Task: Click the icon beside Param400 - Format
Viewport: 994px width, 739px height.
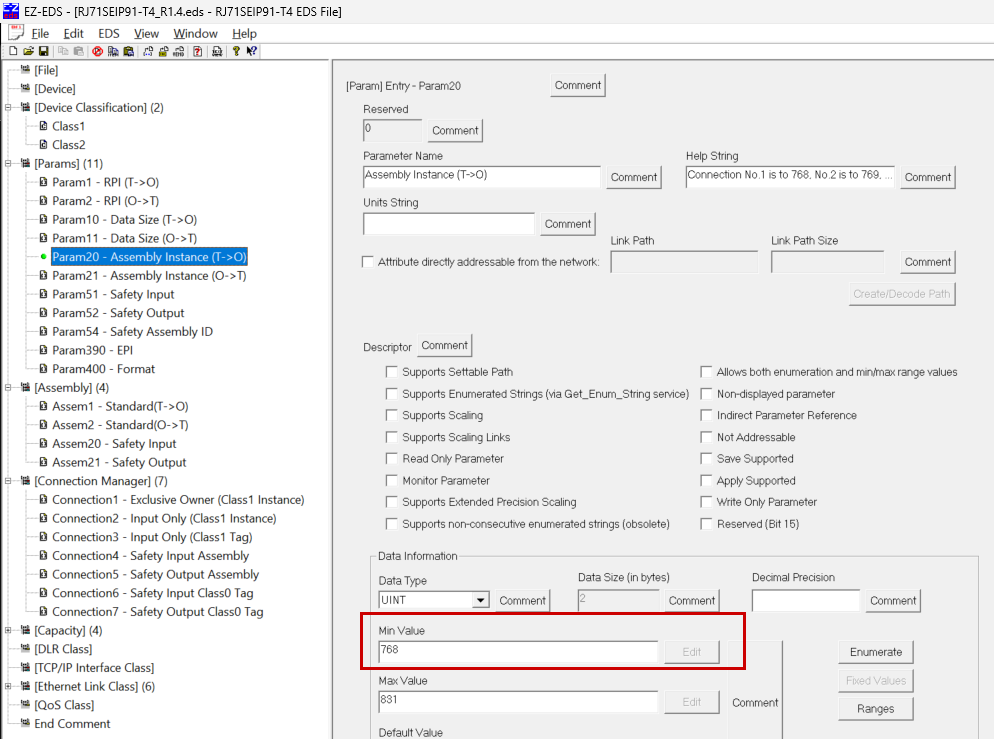Action: (x=43, y=368)
